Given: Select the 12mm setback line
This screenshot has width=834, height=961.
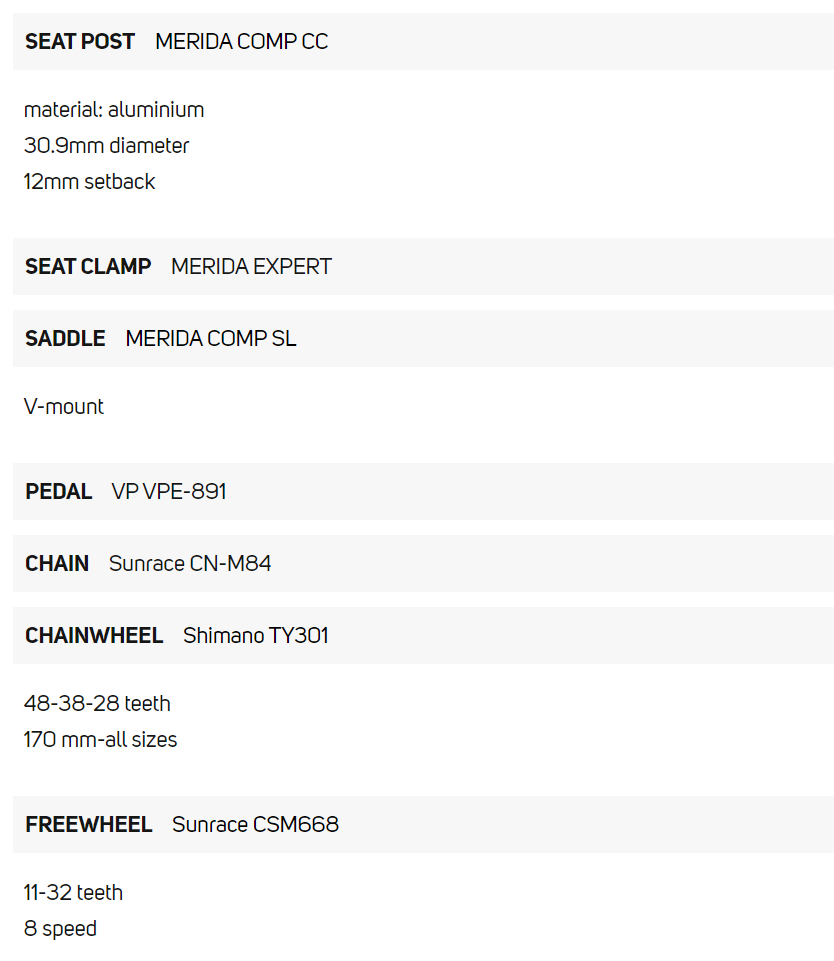Looking at the screenshot, I should pyautogui.click(x=89, y=182).
